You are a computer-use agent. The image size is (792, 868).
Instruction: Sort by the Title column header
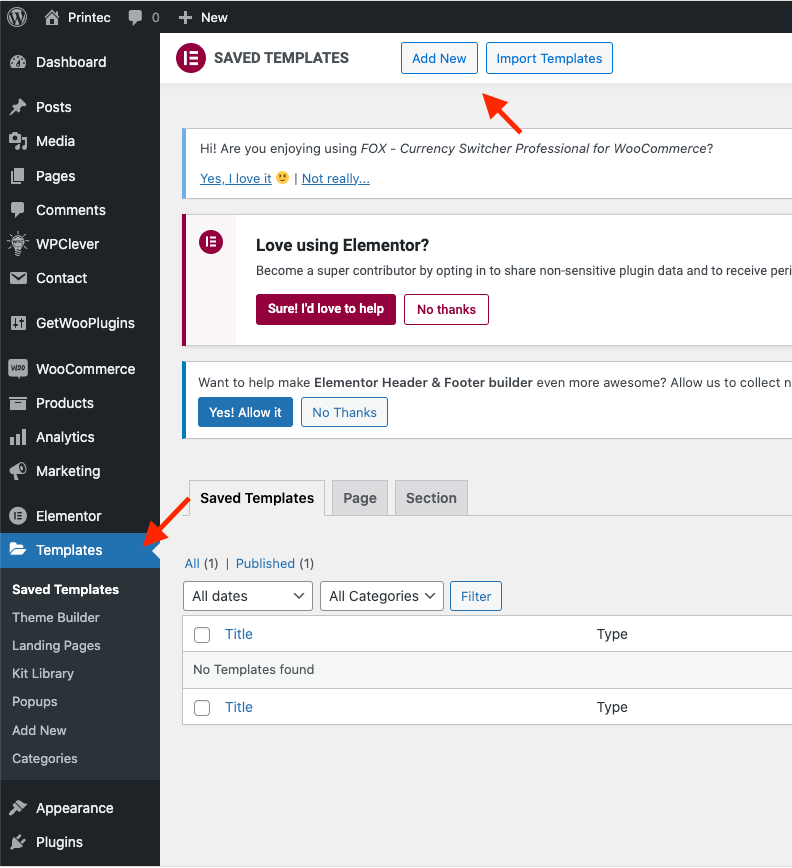[239, 634]
